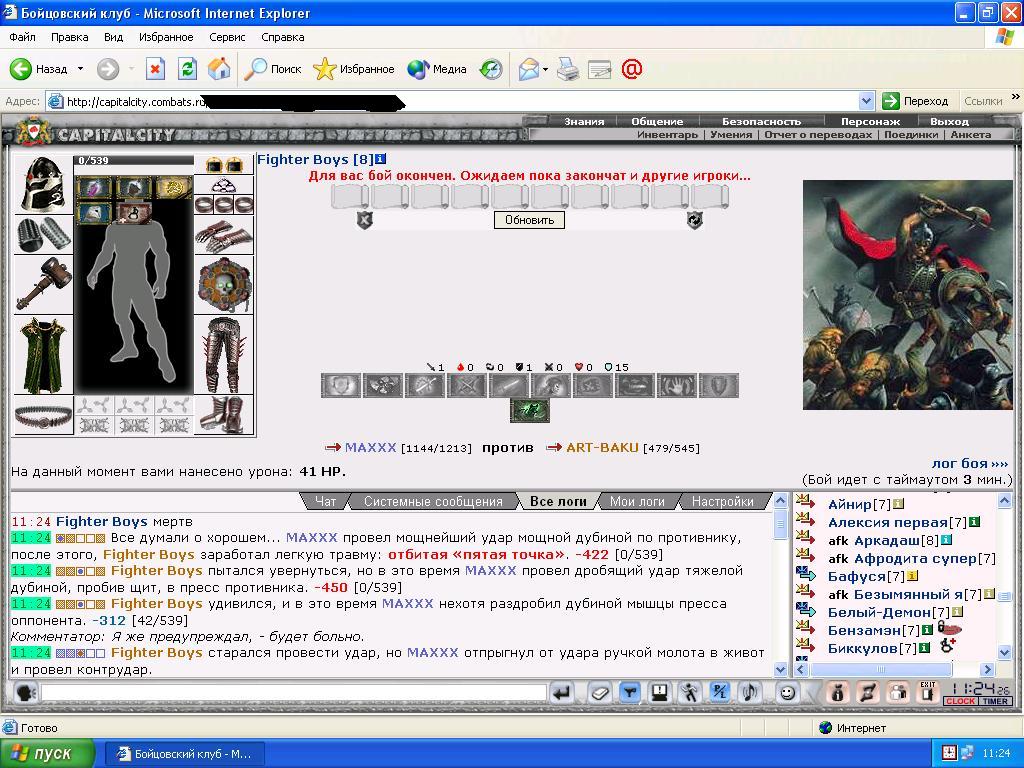Open the Сервис menu
Screen dimensions: 1024x768
(x=227, y=37)
